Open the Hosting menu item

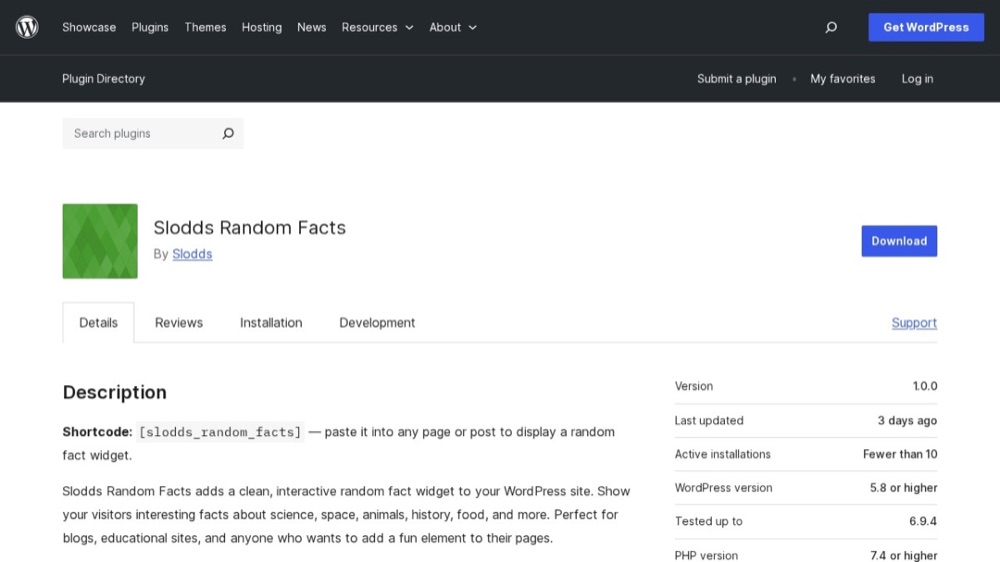261,27
